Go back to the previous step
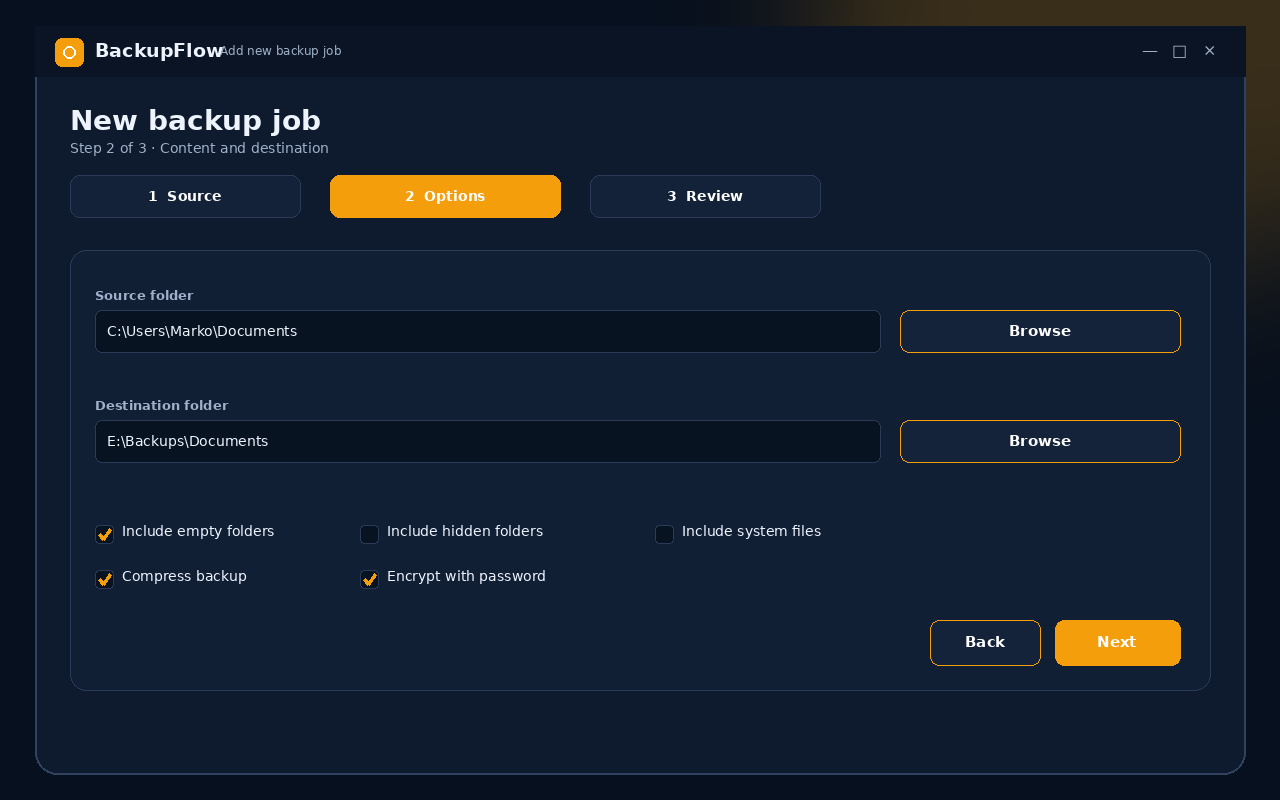The height and width of the screenshot is (800, 1280). click(985, 643)
